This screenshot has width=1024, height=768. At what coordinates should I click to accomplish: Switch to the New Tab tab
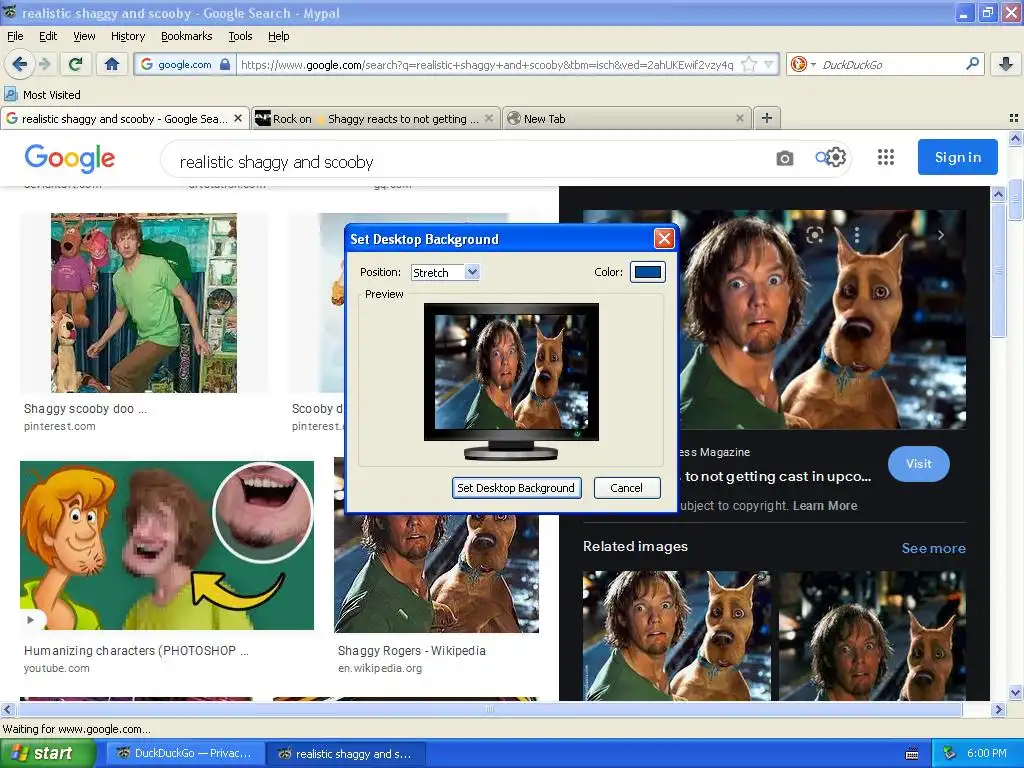point(627,118)
